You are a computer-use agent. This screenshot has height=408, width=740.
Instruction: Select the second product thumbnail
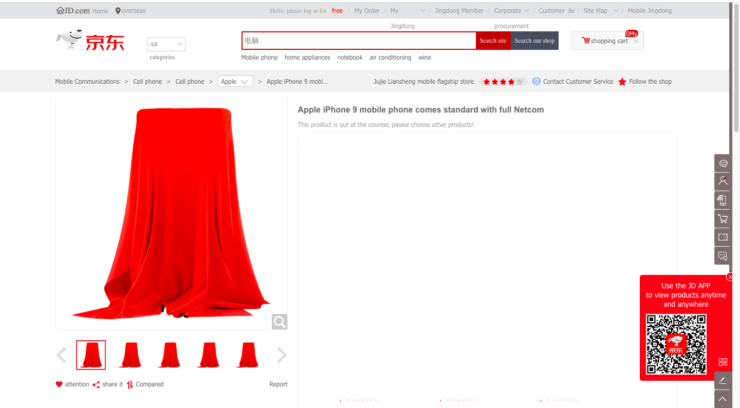tap(131, 355)
